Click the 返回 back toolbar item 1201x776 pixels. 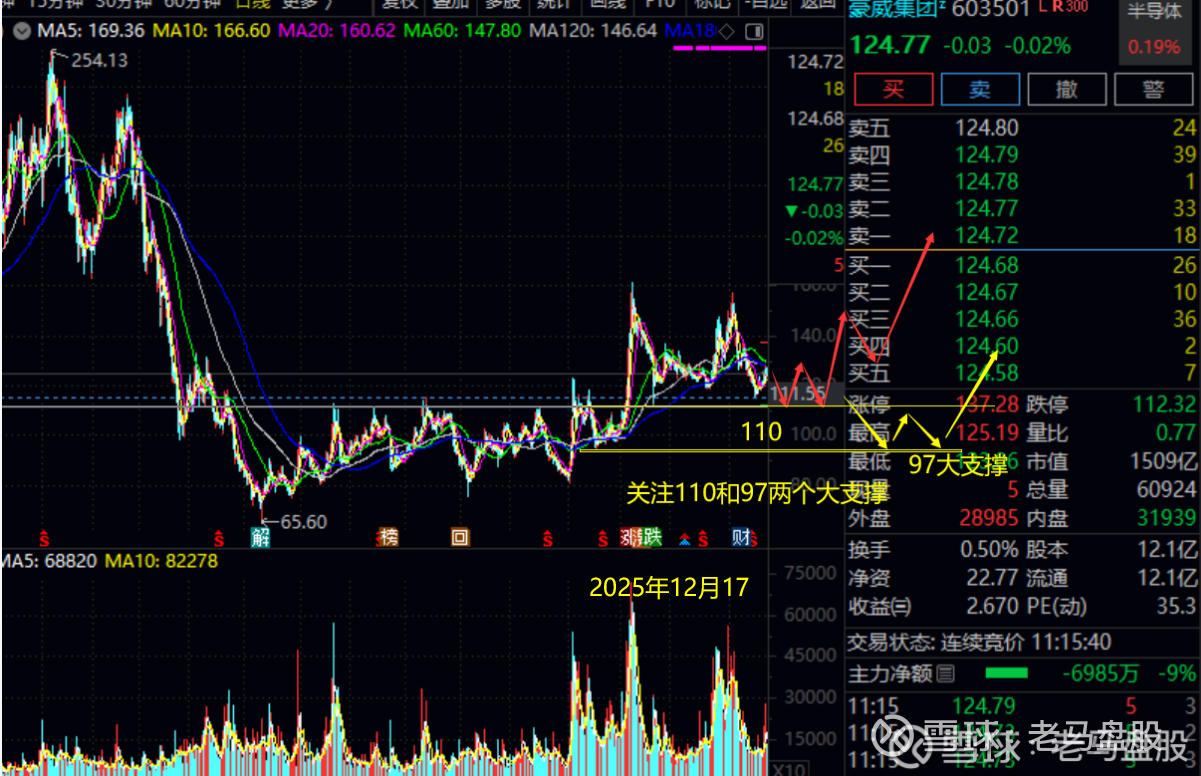click(818, 3)
